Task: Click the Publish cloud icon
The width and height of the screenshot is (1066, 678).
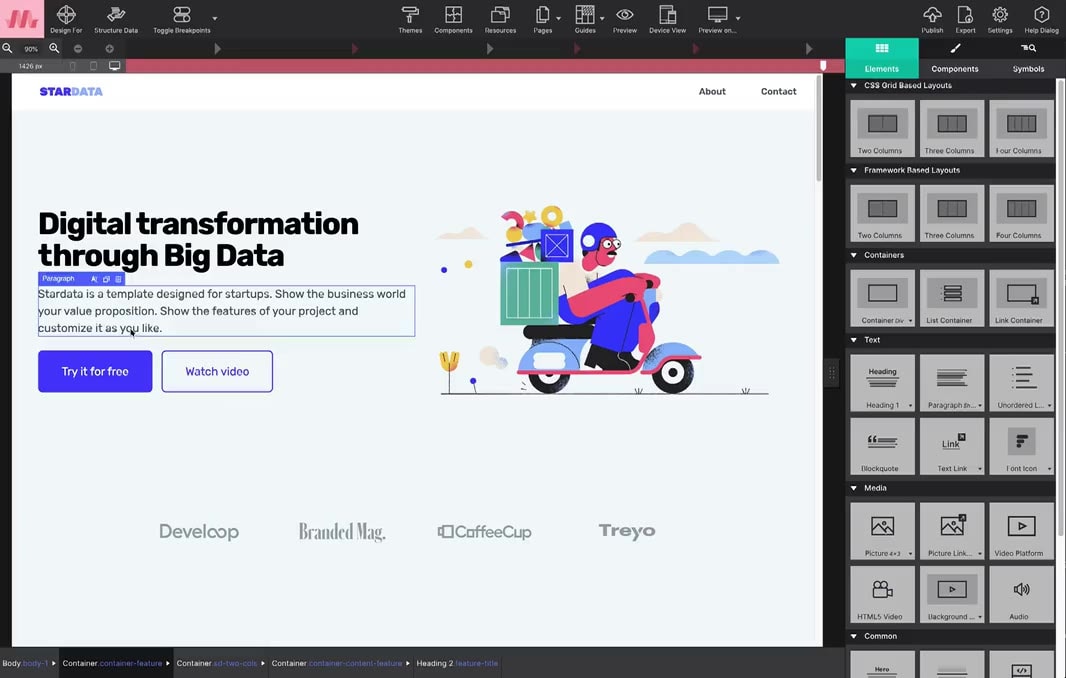Action: click(932, 18)
